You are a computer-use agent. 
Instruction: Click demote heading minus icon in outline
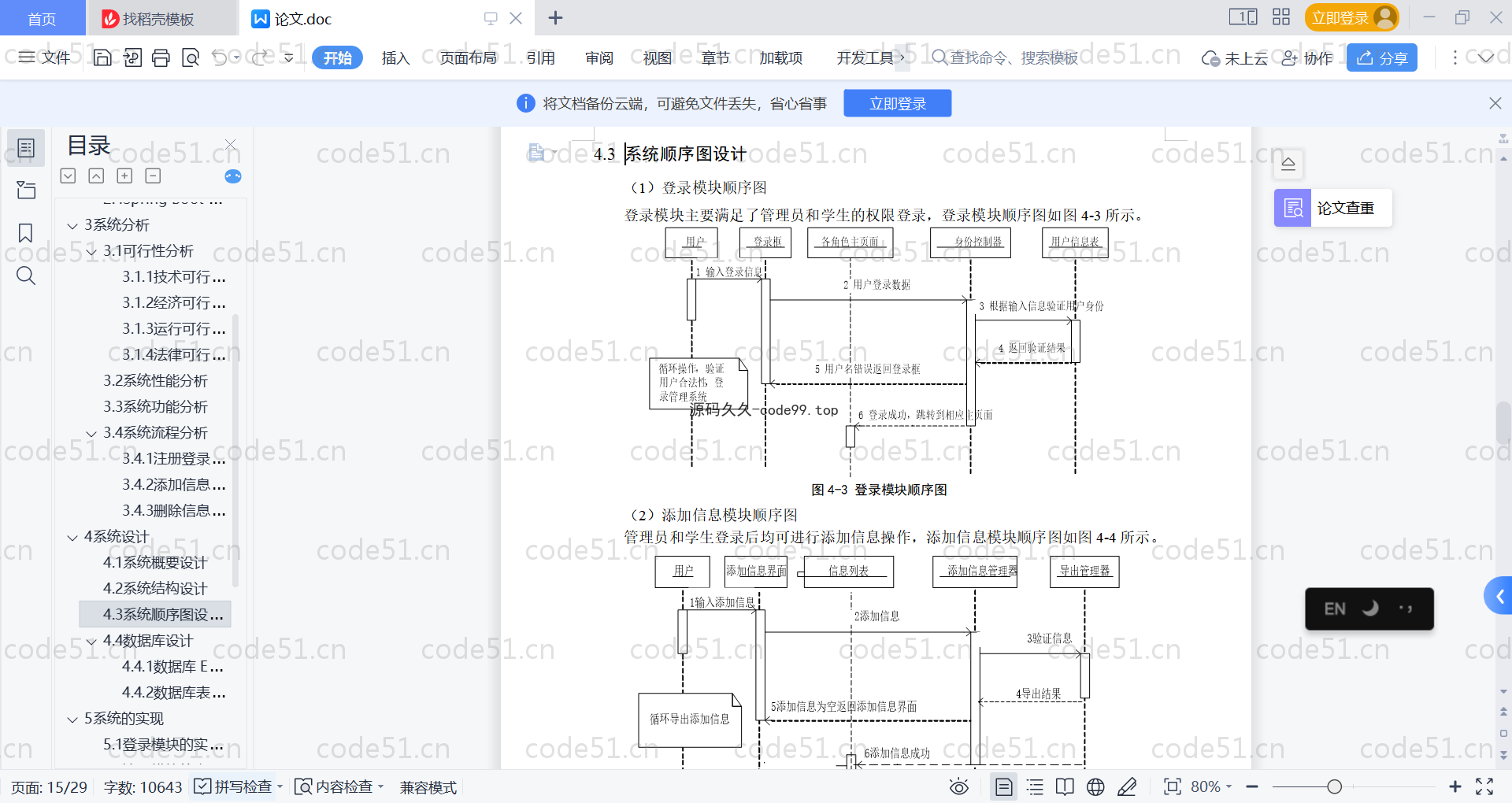click(153, 176)
